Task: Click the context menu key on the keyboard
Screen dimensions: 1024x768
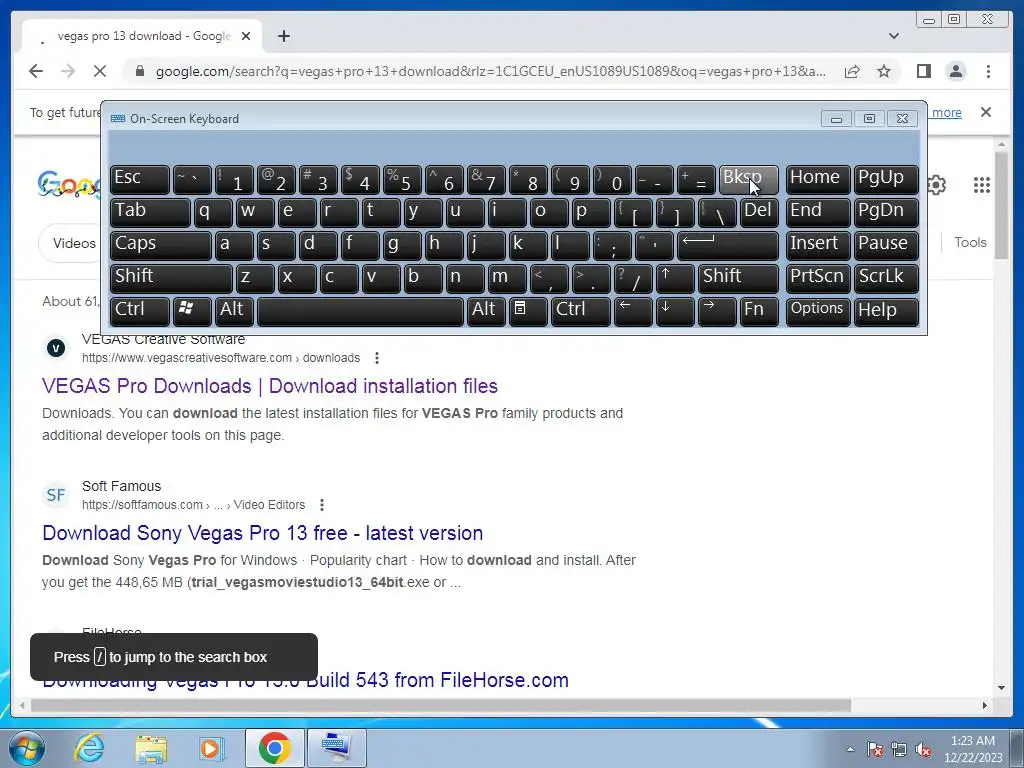Action: [528, 312]
